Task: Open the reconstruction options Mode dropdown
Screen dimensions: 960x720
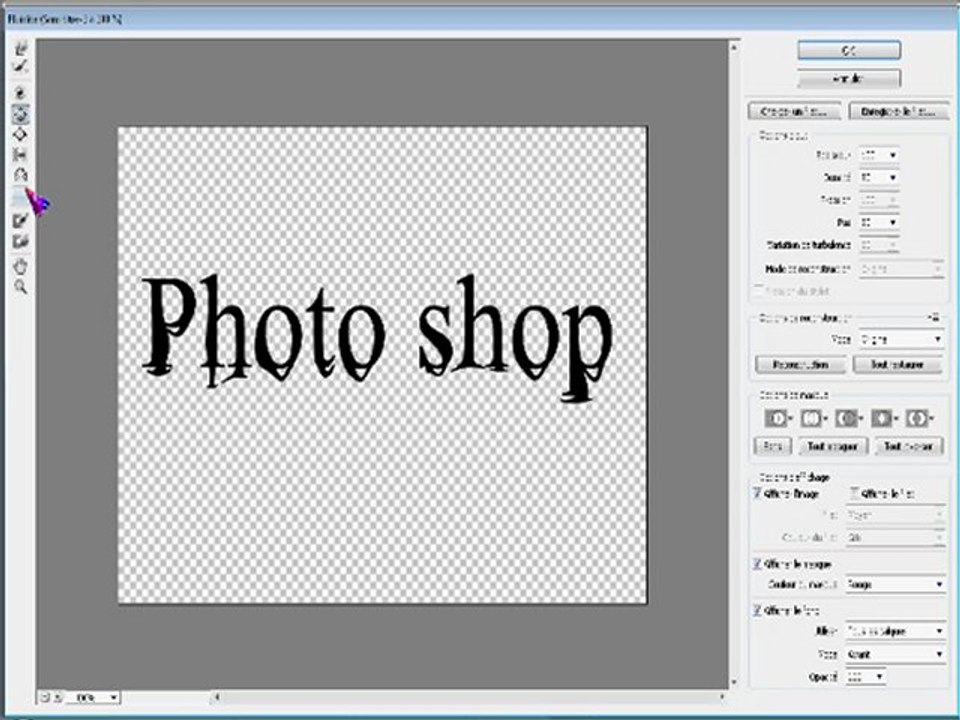Action: click(901, 339)
